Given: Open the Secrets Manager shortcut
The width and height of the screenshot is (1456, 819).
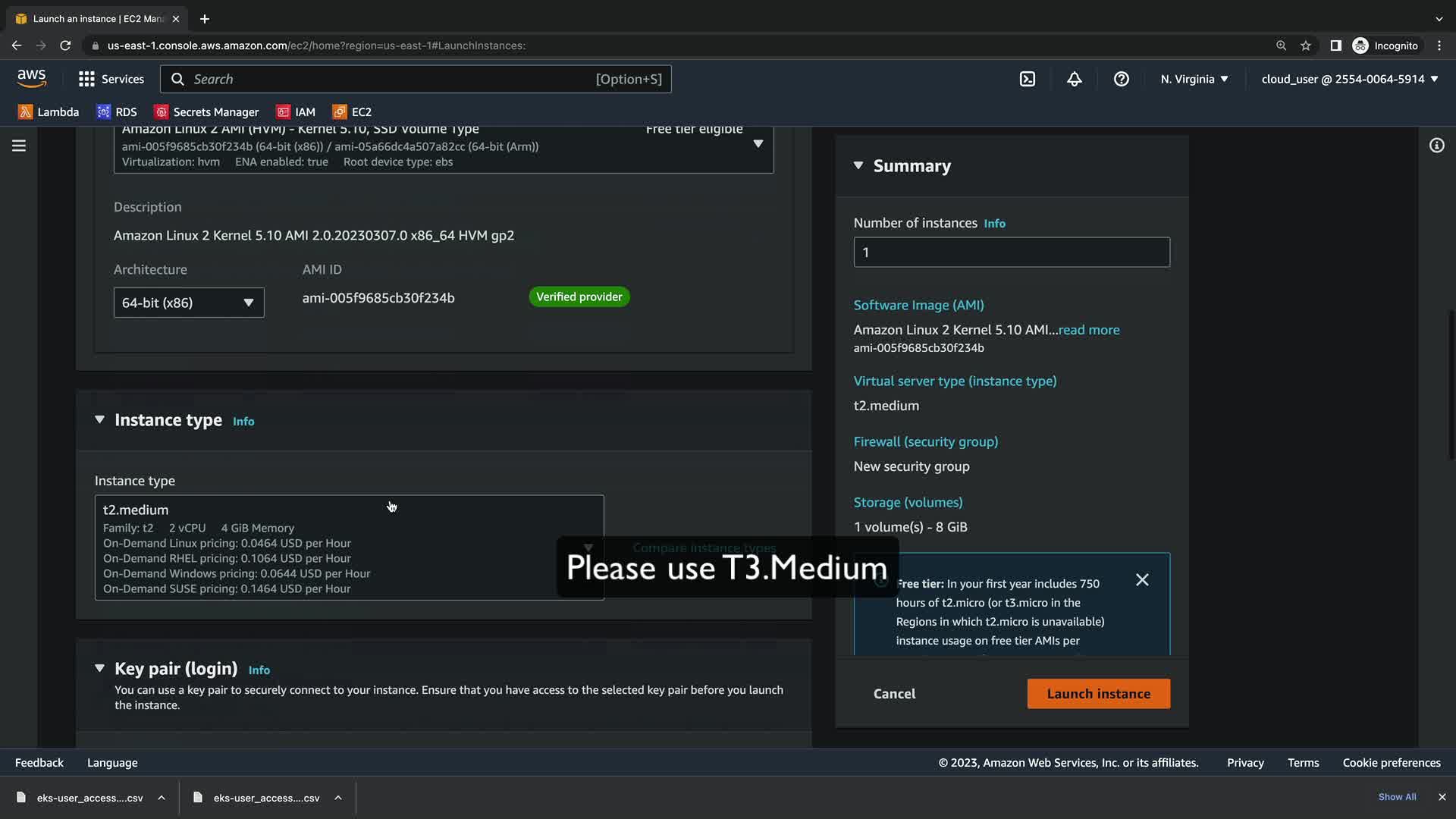Looking at the screenshot, I should coord(206,112).
